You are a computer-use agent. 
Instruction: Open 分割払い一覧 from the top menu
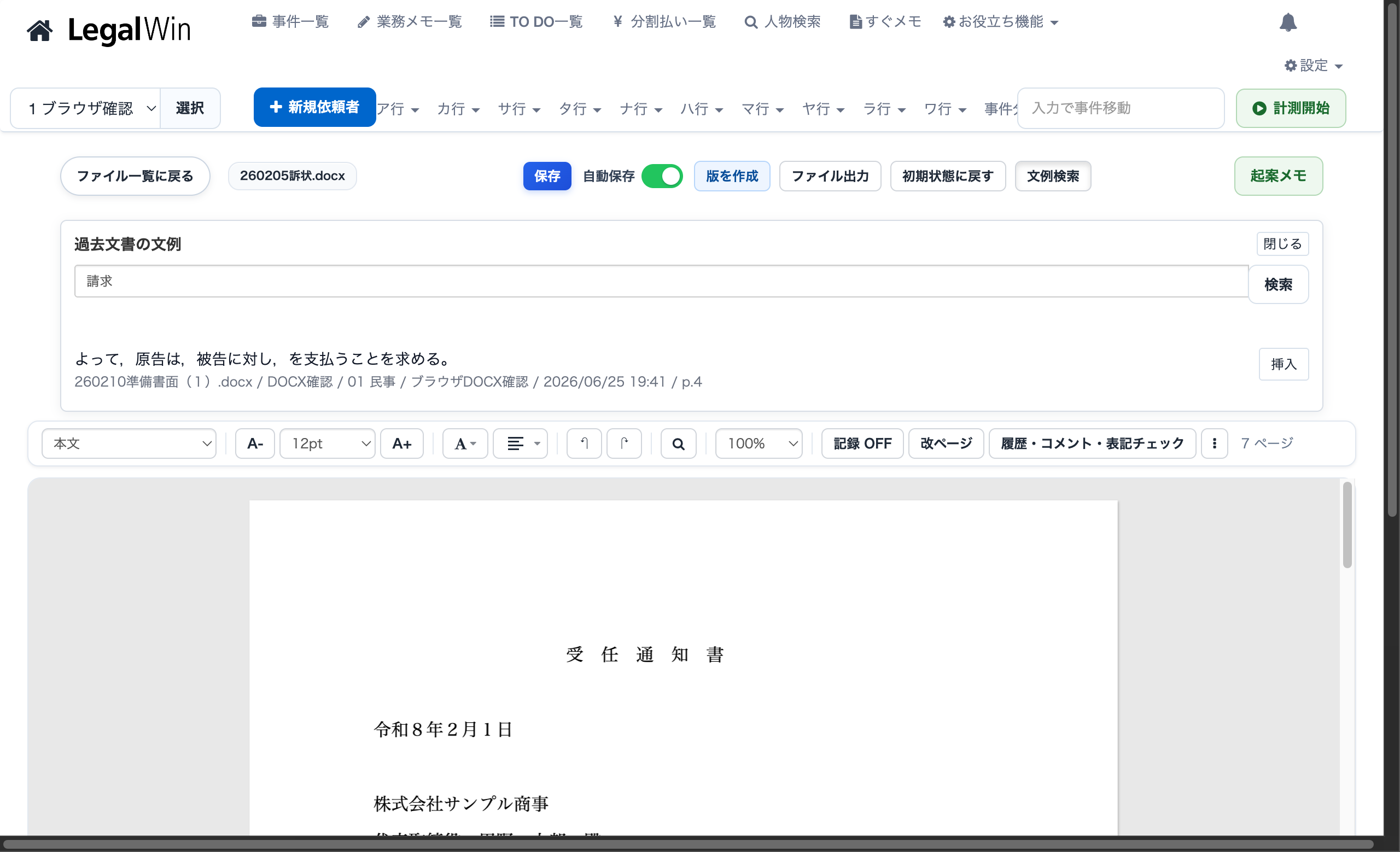click(x=664, y=22)
